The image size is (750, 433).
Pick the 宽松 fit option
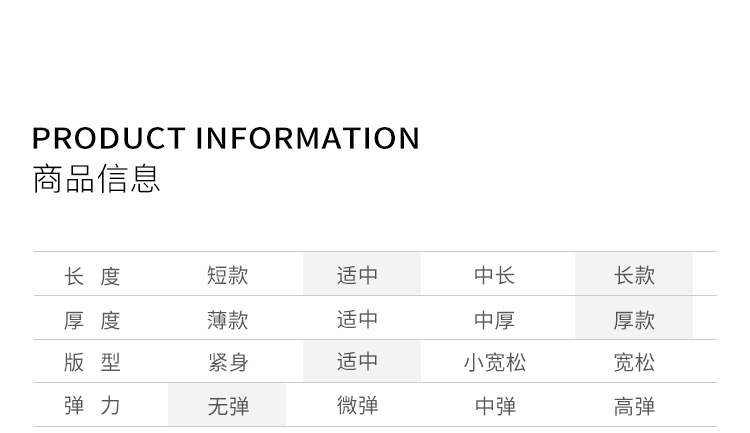point(634,363)
